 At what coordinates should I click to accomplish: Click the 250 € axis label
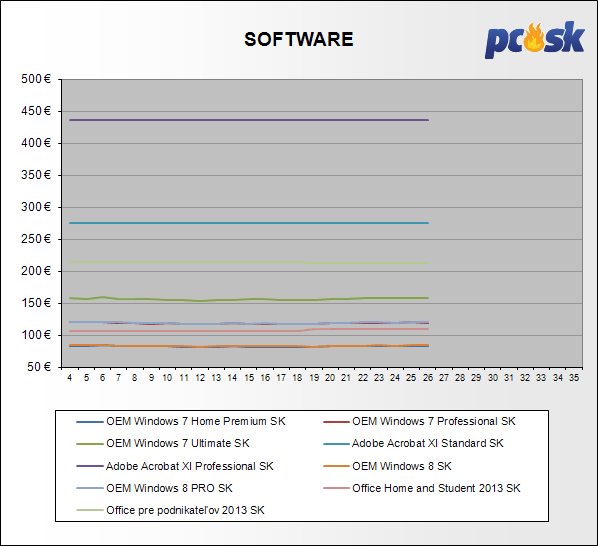pos(36,239)
